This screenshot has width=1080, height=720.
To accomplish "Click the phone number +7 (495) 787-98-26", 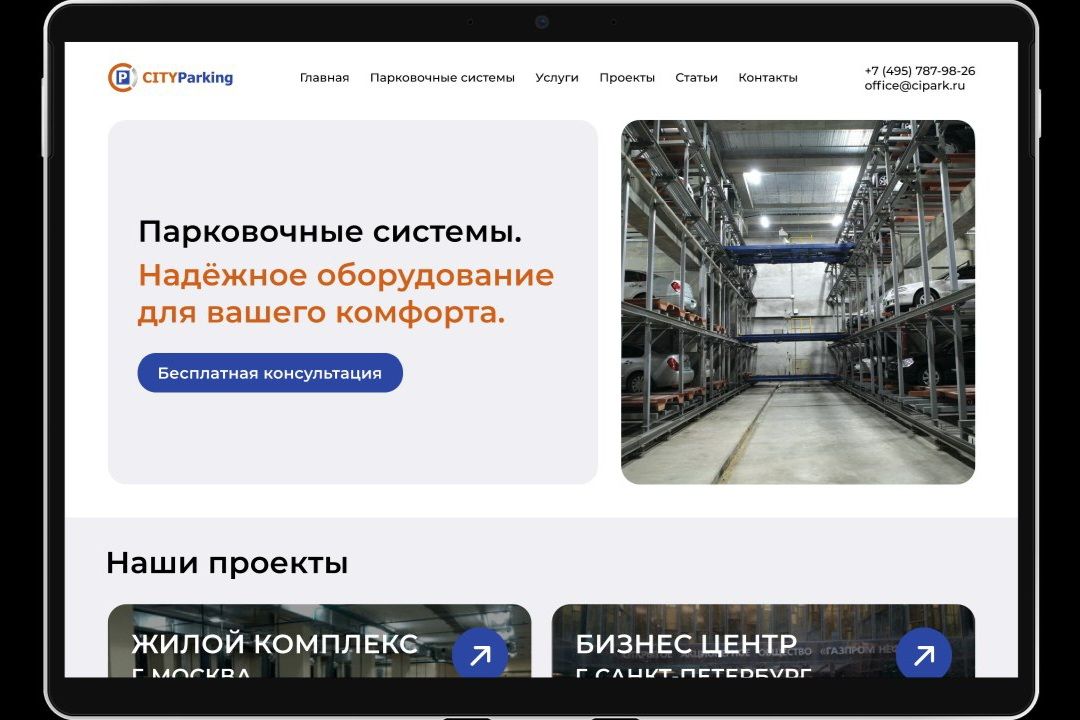I will tap(919, 71).
